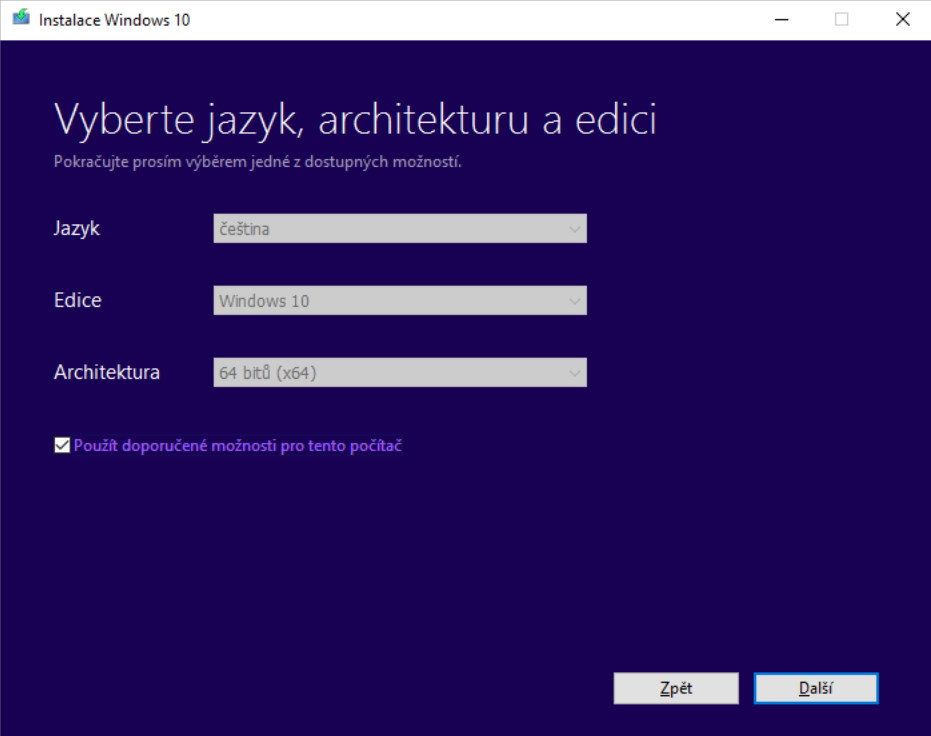Click the purple recommended options label text
Image resolution: width=931 pixels, height=736 pixels.
(237, 445)
